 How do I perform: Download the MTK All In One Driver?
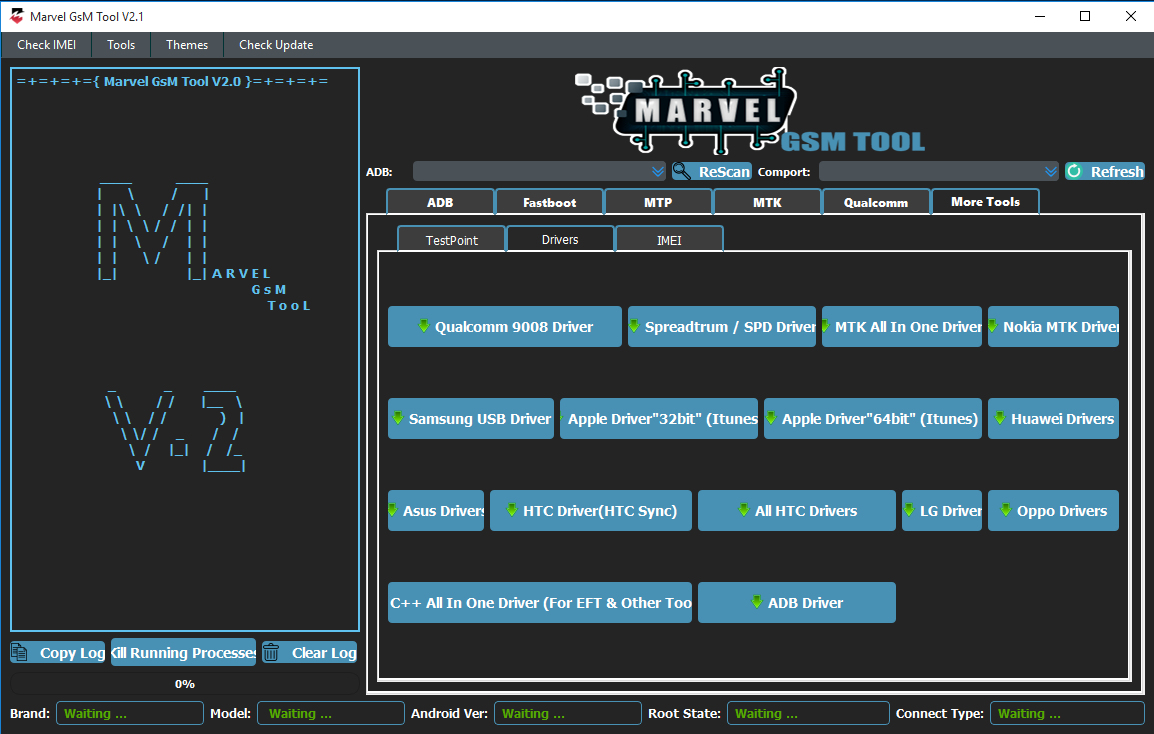(x=902, y=327)
